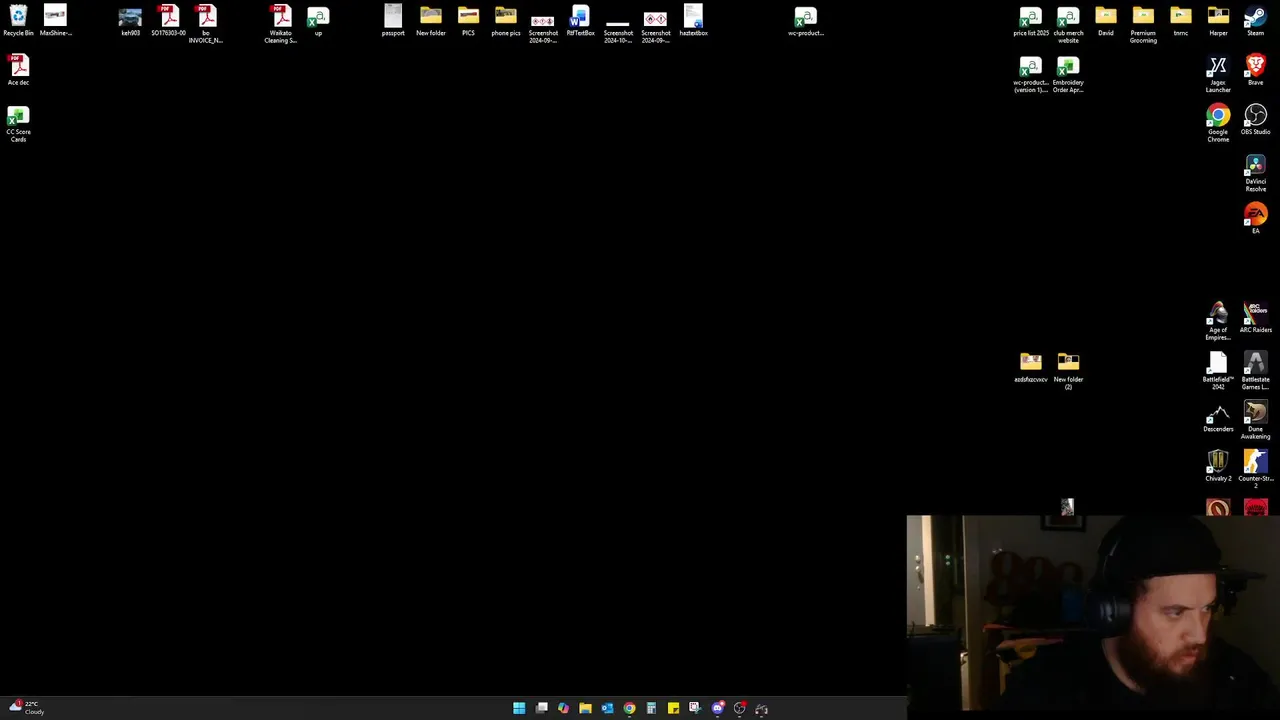
Task: Select the keh903 image file
Action: (x=130, y=21)
